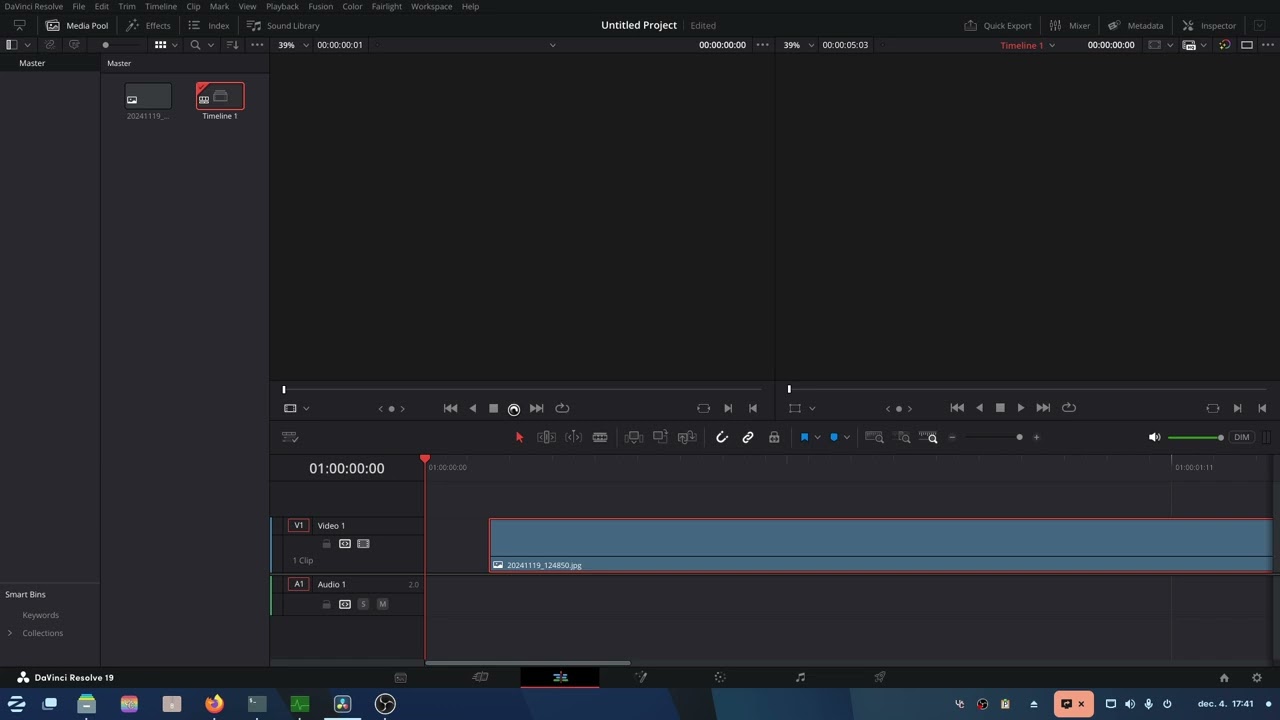The height and width of the screenshot is (720, 1280).
Task: Expand the Collections smart bin
Action: point(10,633)
